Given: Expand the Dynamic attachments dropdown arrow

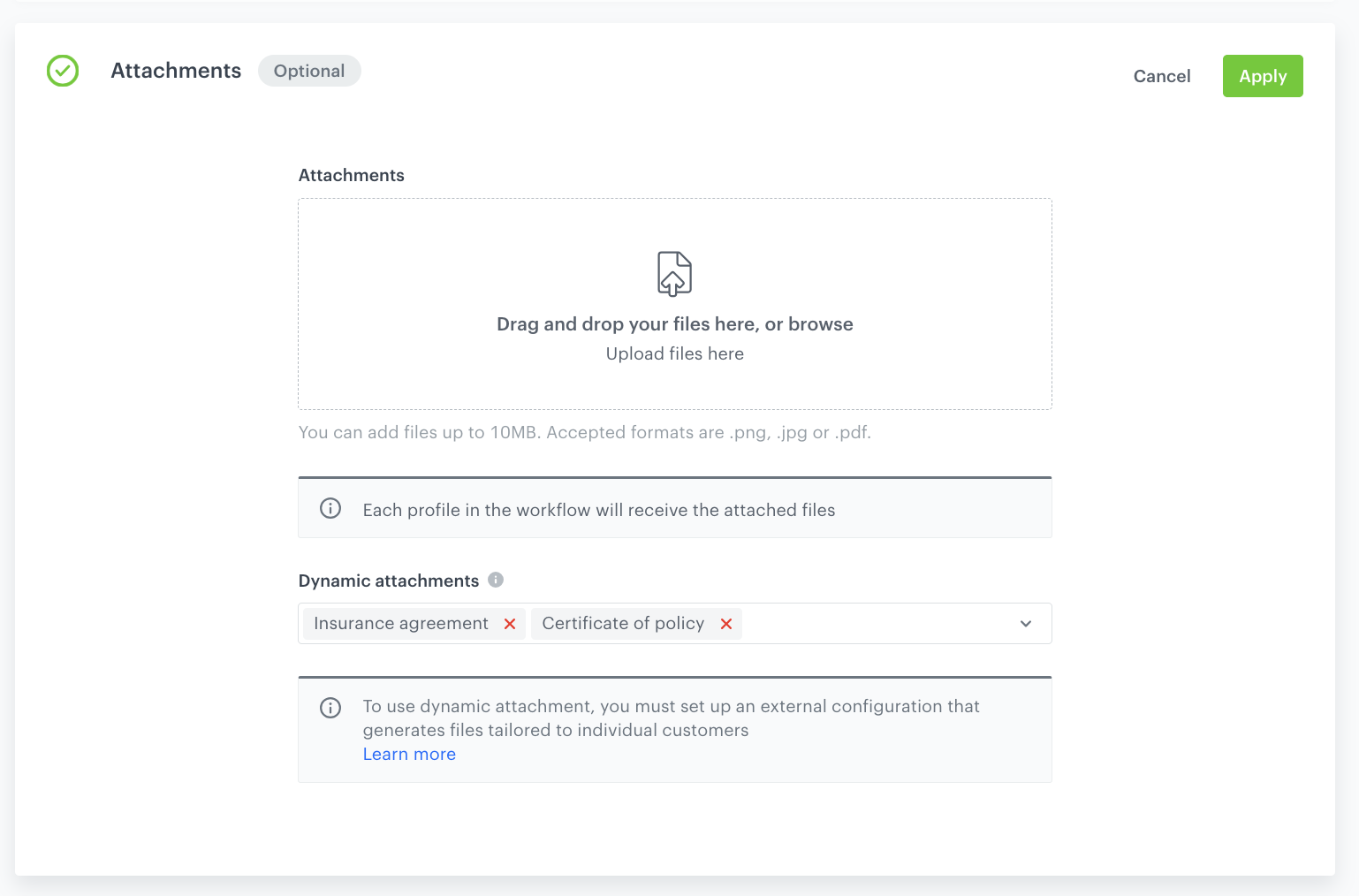Looking at the screenshot, I should tap(1026, 624).
